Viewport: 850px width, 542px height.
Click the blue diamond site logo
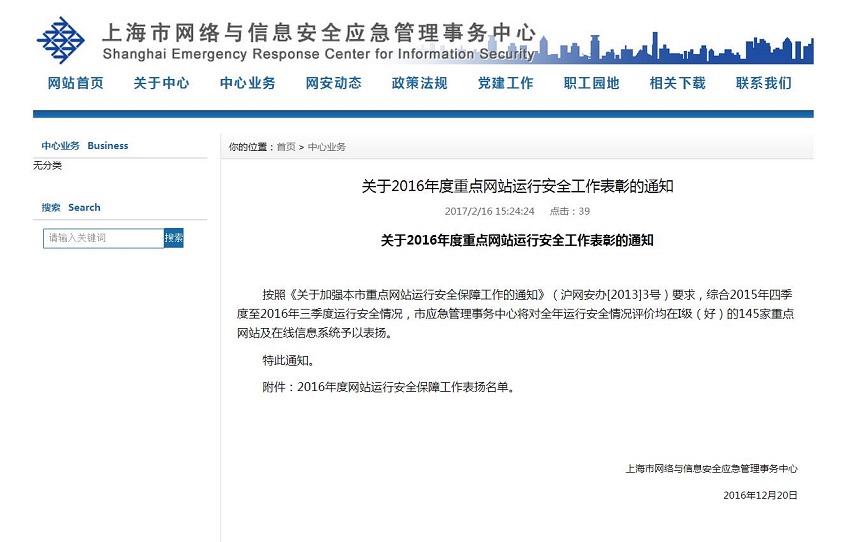[x=60, y=40]
